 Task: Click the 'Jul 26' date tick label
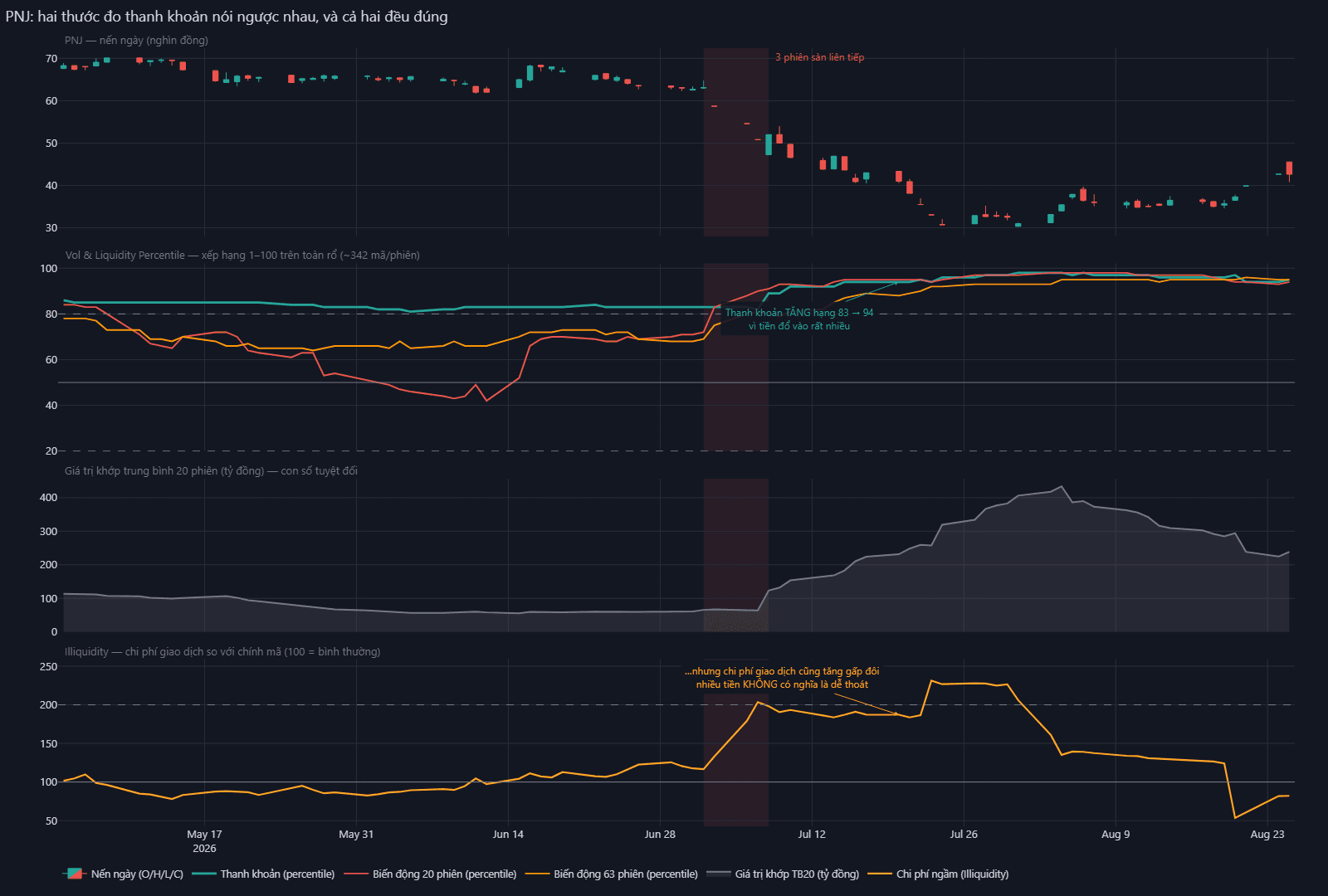[x=964, y=834]
